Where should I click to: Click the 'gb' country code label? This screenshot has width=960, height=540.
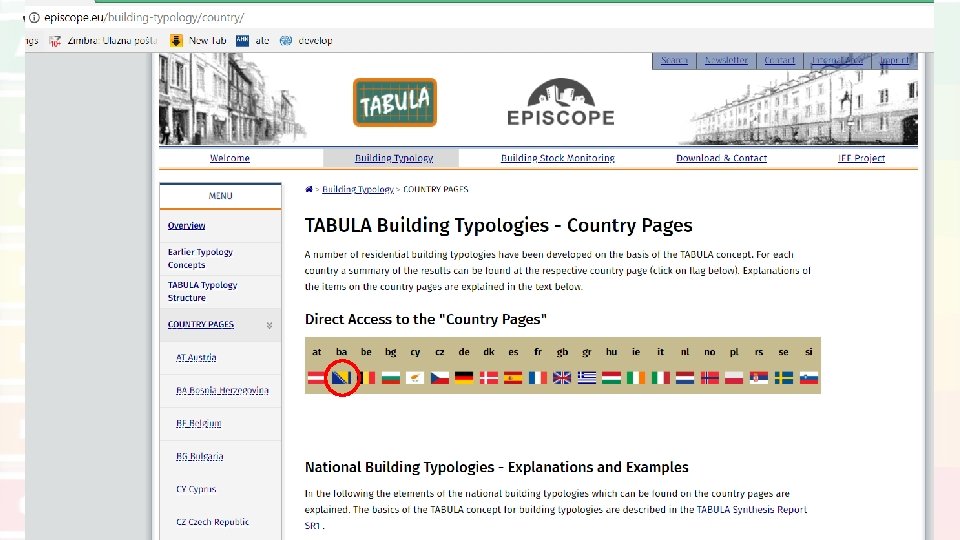[x=562, y=352]
